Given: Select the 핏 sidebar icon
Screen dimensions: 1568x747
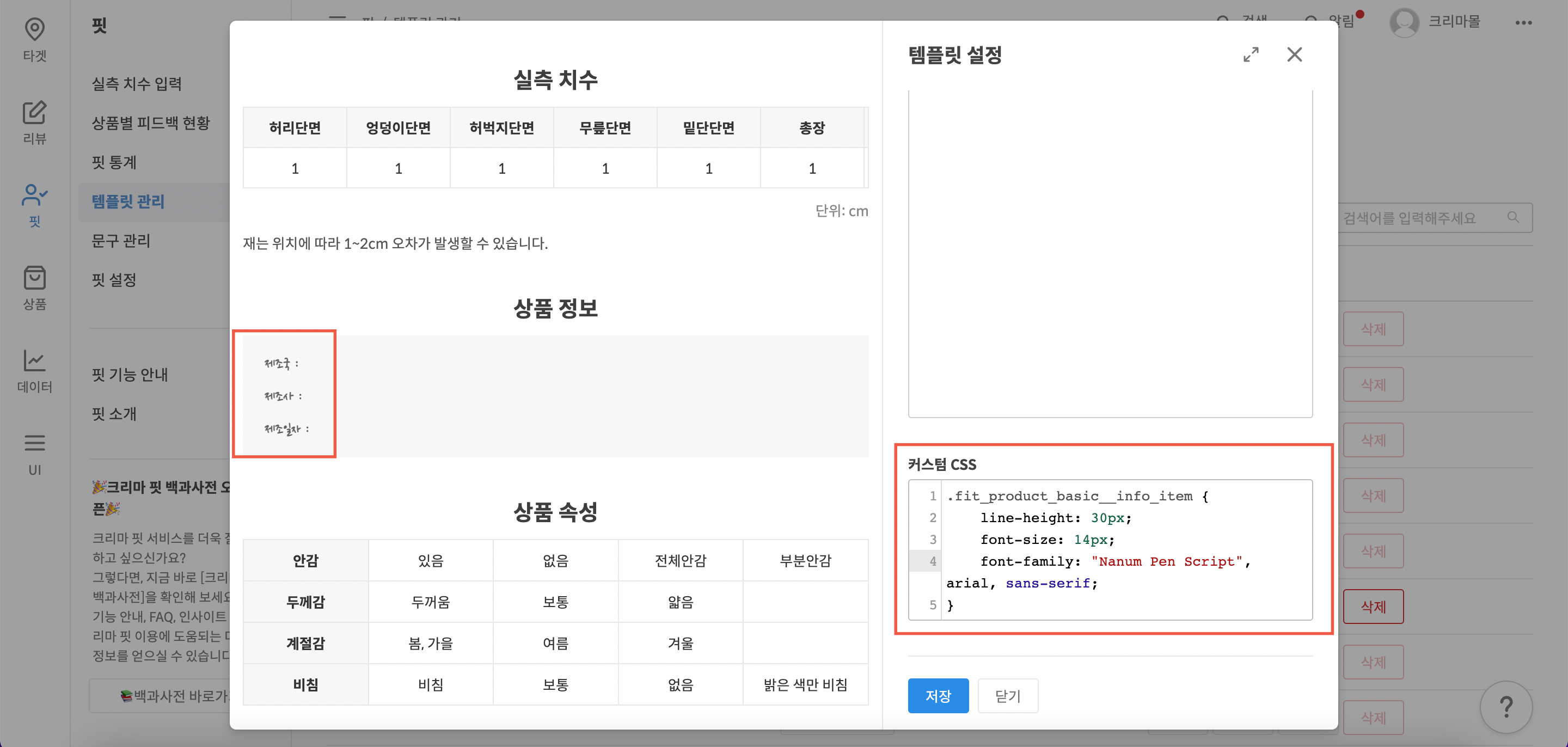Looking at the screenshot, I should [x=35, y=204].
